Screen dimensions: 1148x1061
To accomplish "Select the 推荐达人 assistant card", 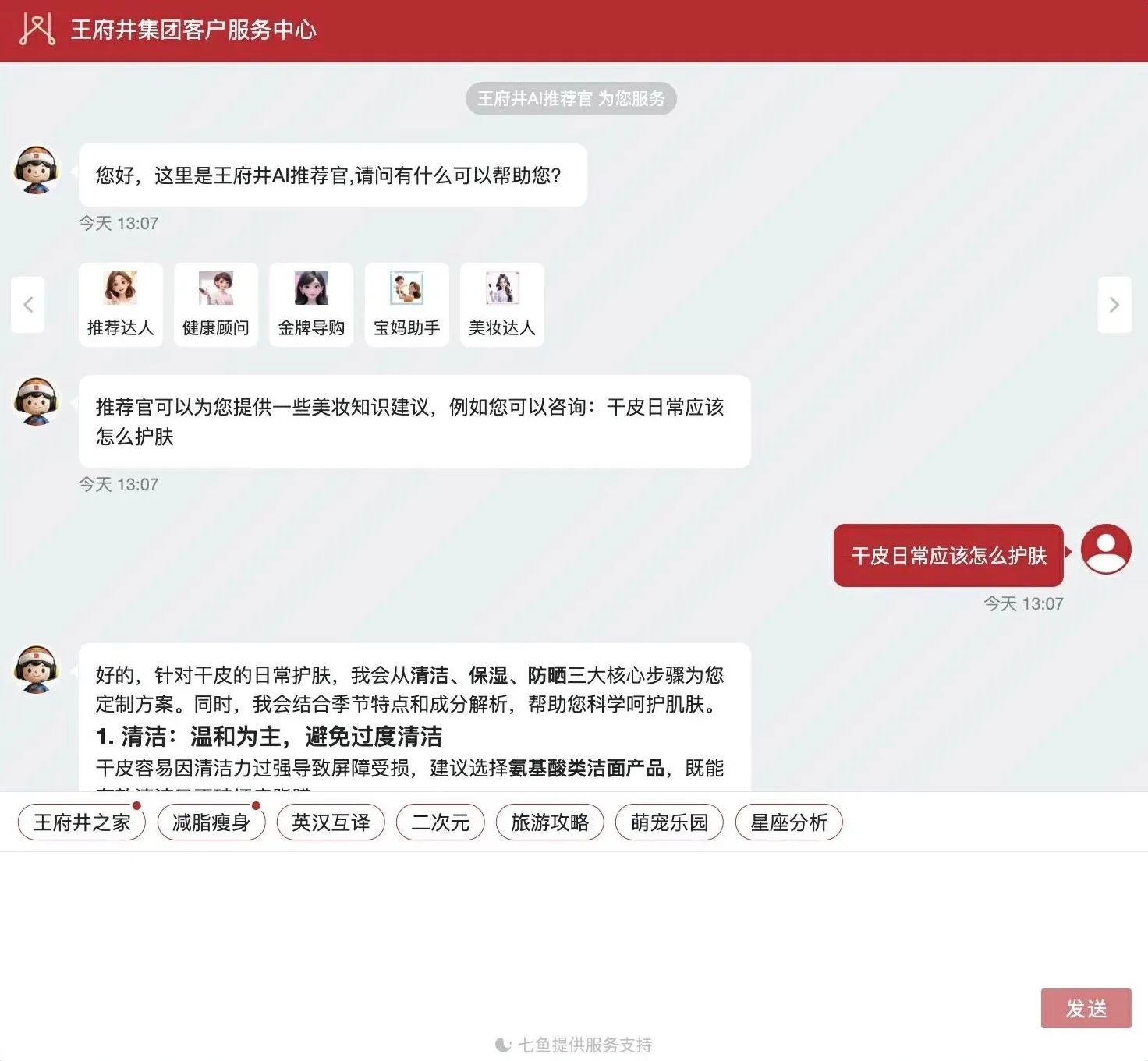I will pyautogui.click(x=121, y=305).
